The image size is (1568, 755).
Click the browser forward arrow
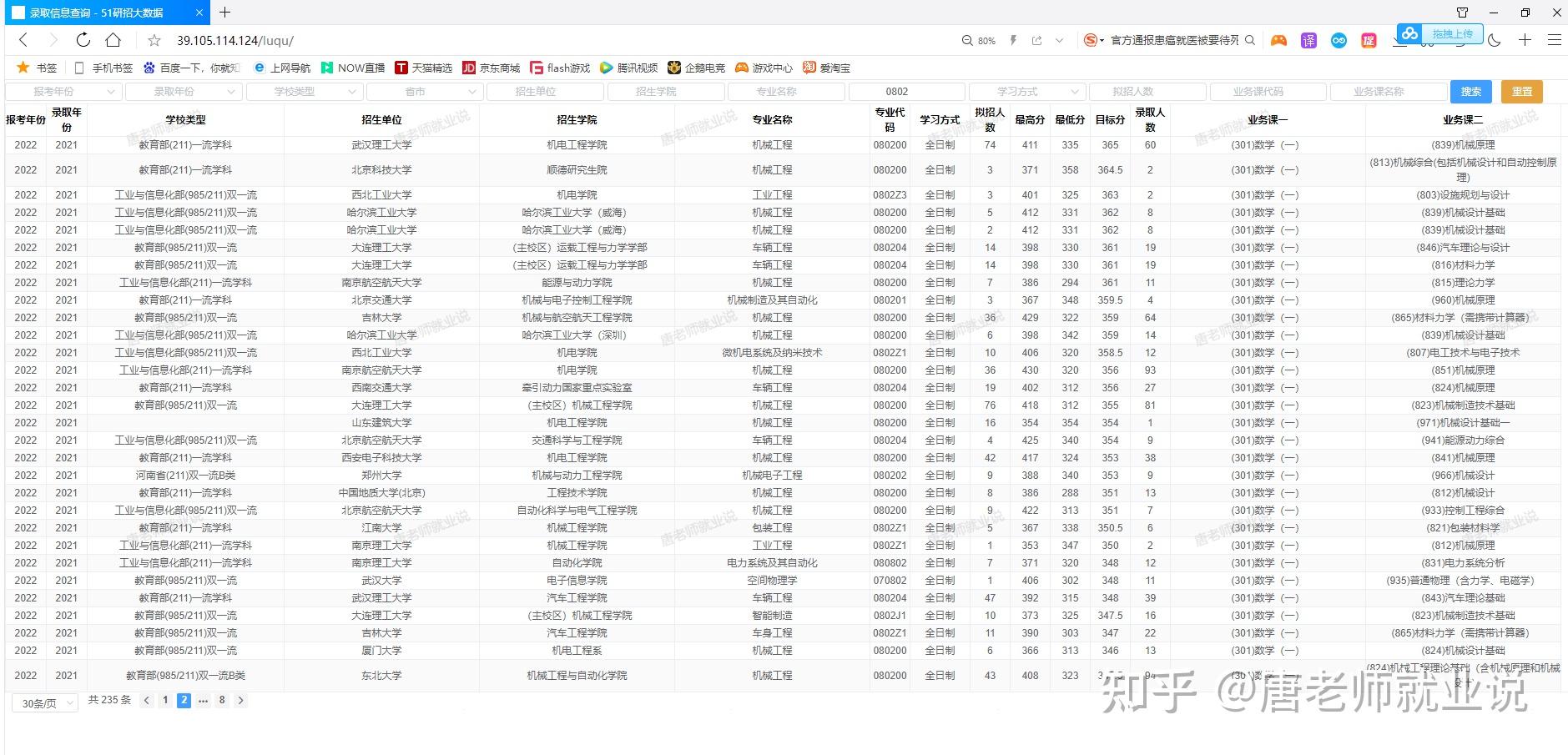click(53, 40)
